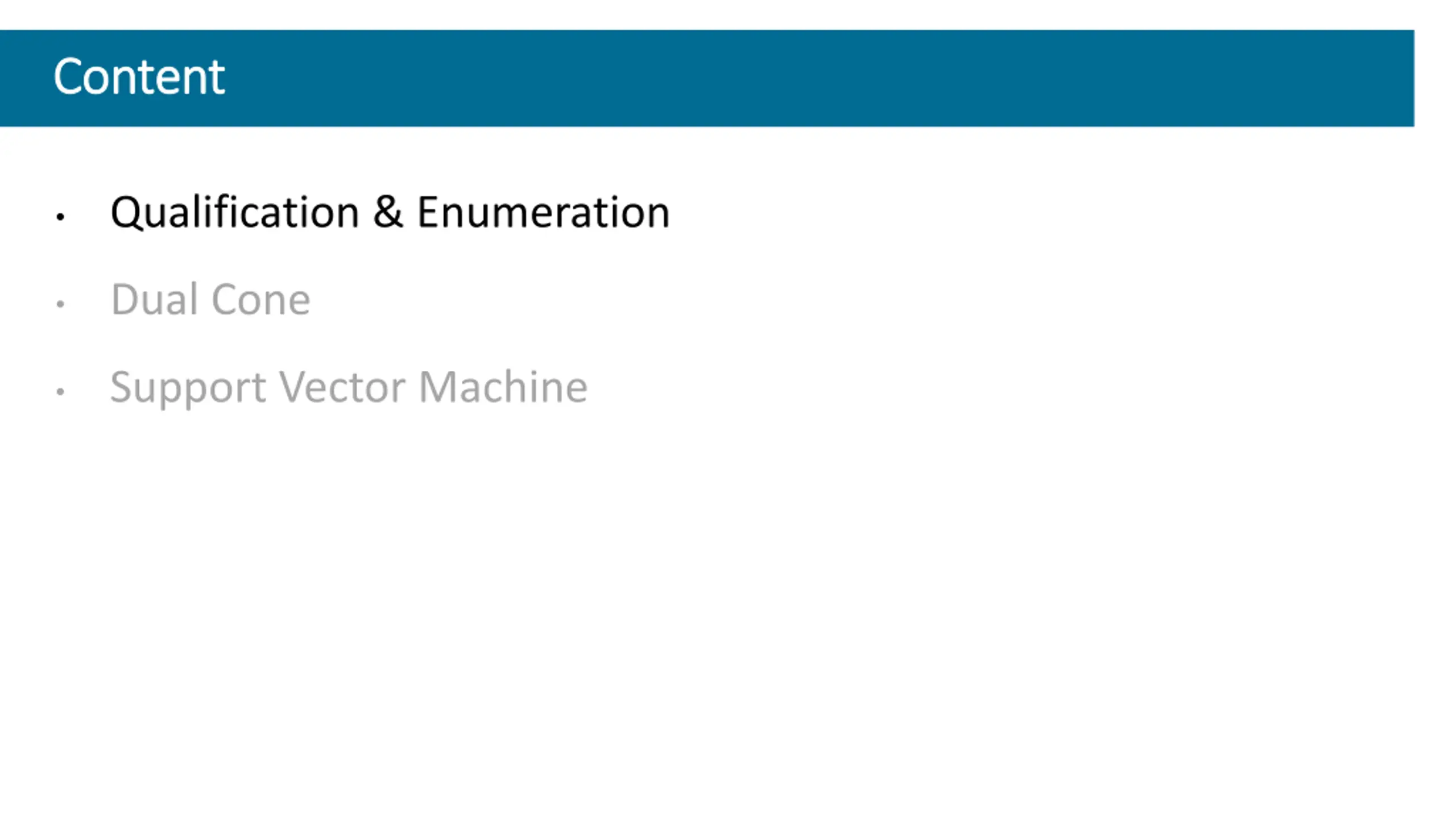Select the greyed Dual Cone item
Screen dimensions: 1456x819
point(210,299)
